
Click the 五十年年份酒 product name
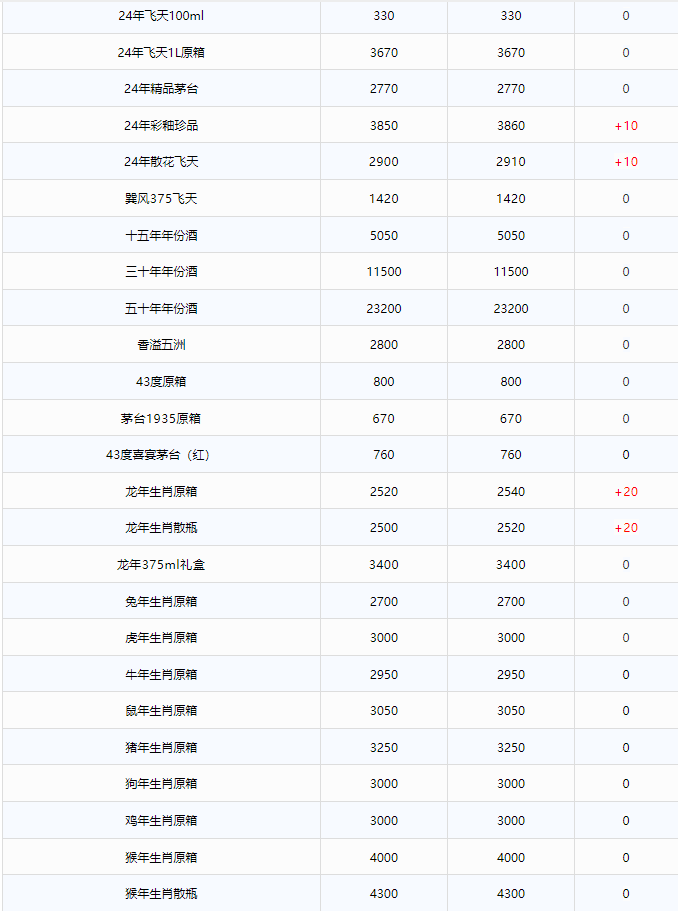coord(161,309)
